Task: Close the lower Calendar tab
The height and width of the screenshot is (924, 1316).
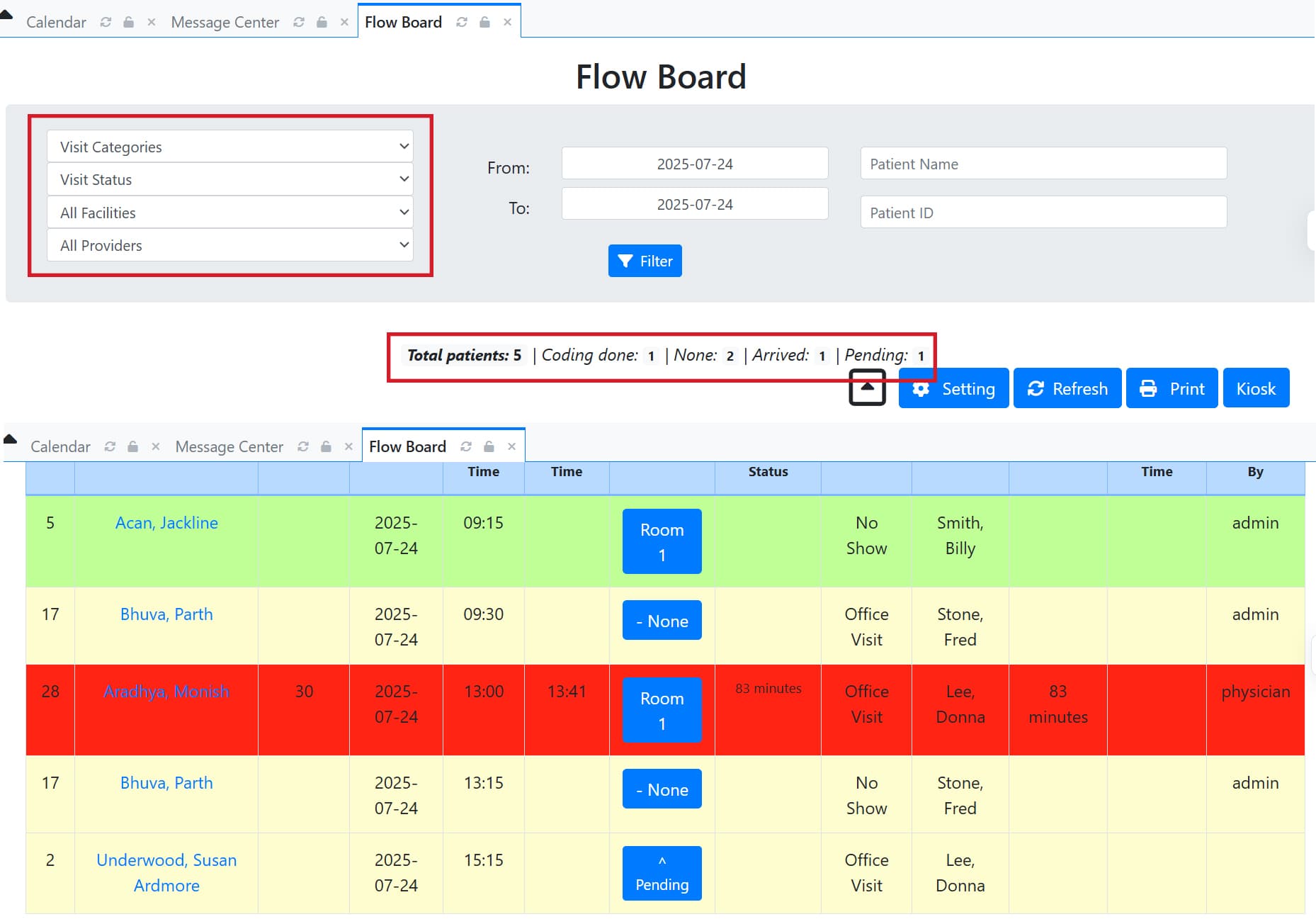Action: tap(155, 446)
